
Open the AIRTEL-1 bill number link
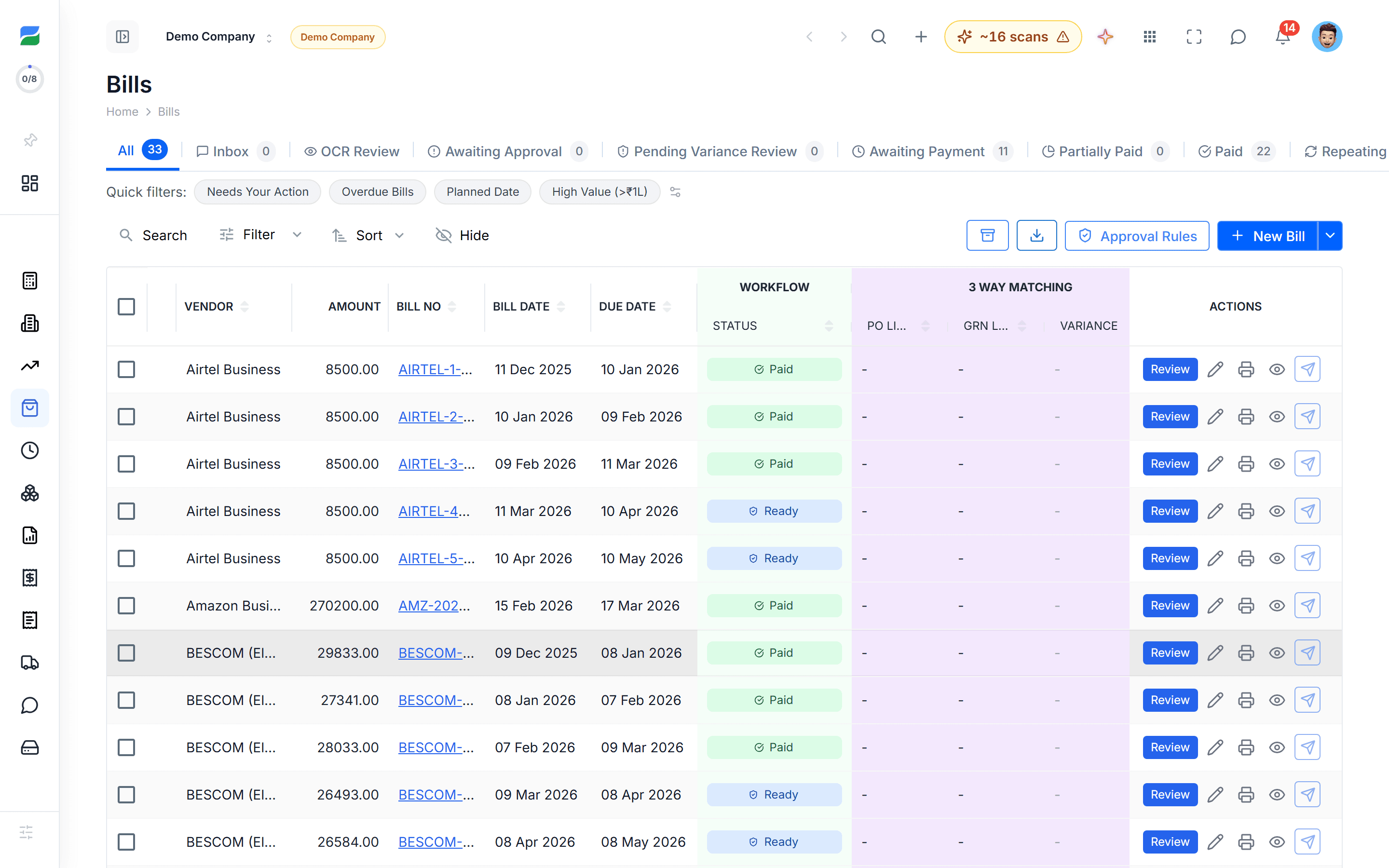(x=436, y=369)
